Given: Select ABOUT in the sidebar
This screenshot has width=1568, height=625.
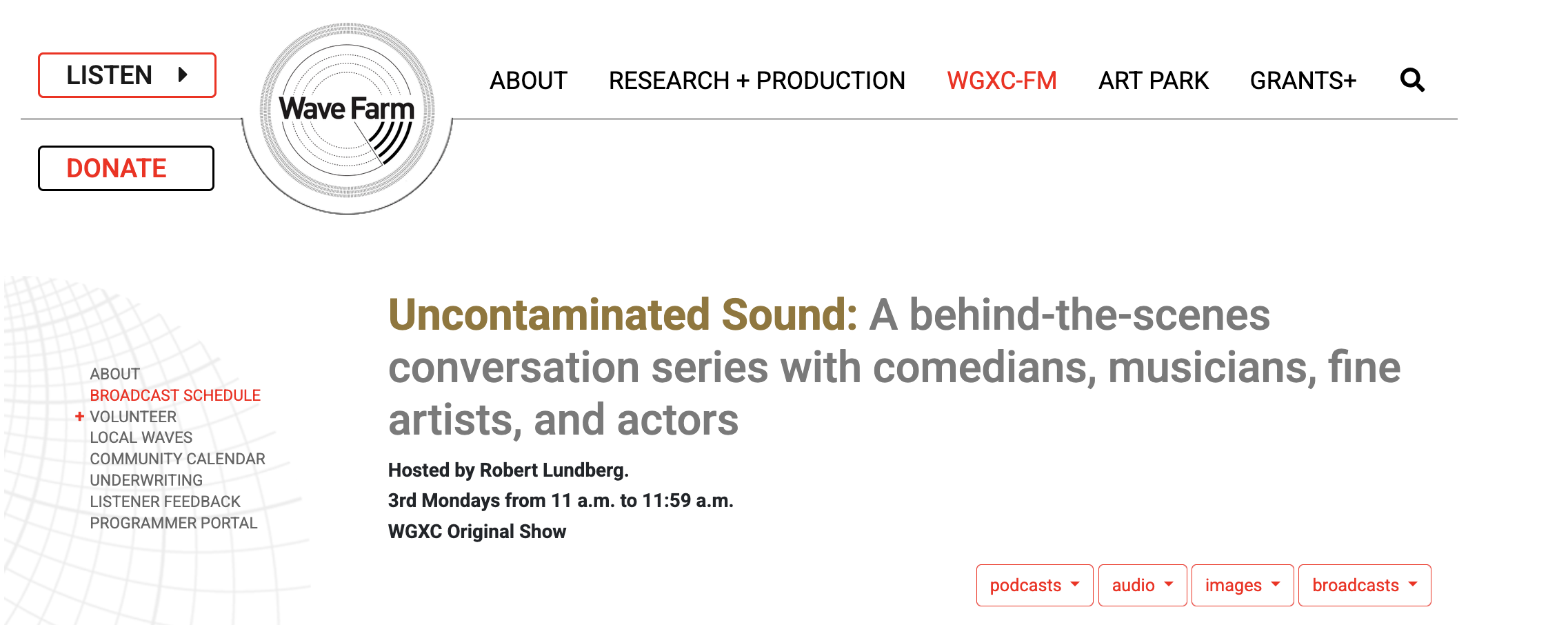Looking at the screenshot, I should tap(114, 374).
